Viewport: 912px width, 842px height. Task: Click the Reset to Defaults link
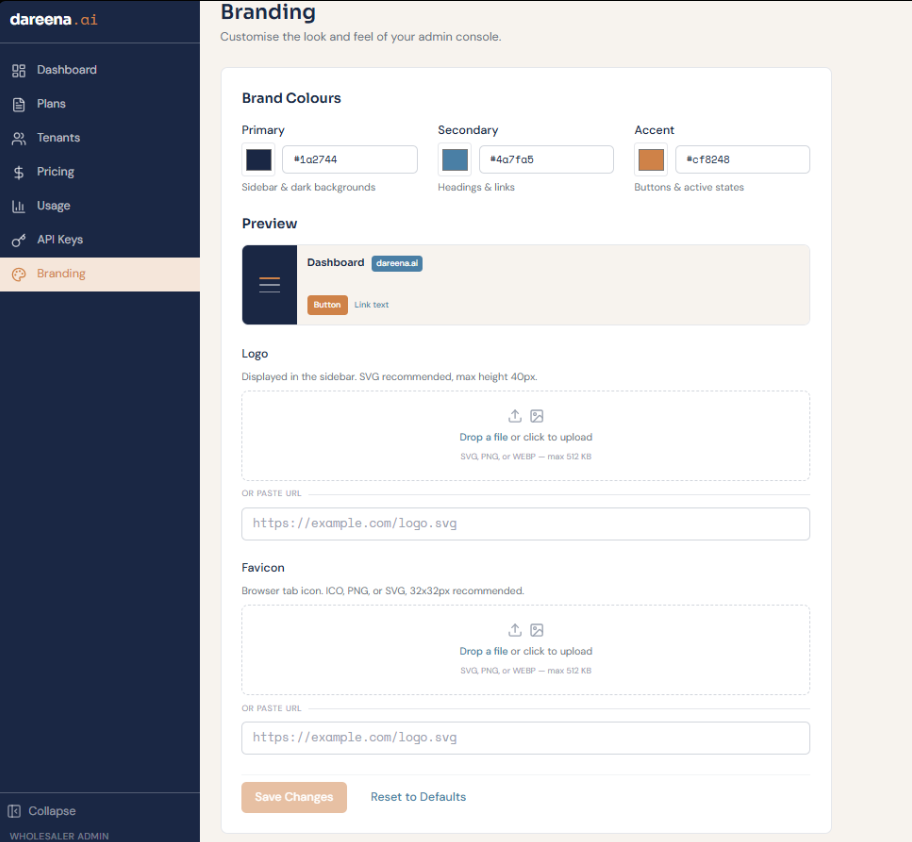[x=418, y=797]
